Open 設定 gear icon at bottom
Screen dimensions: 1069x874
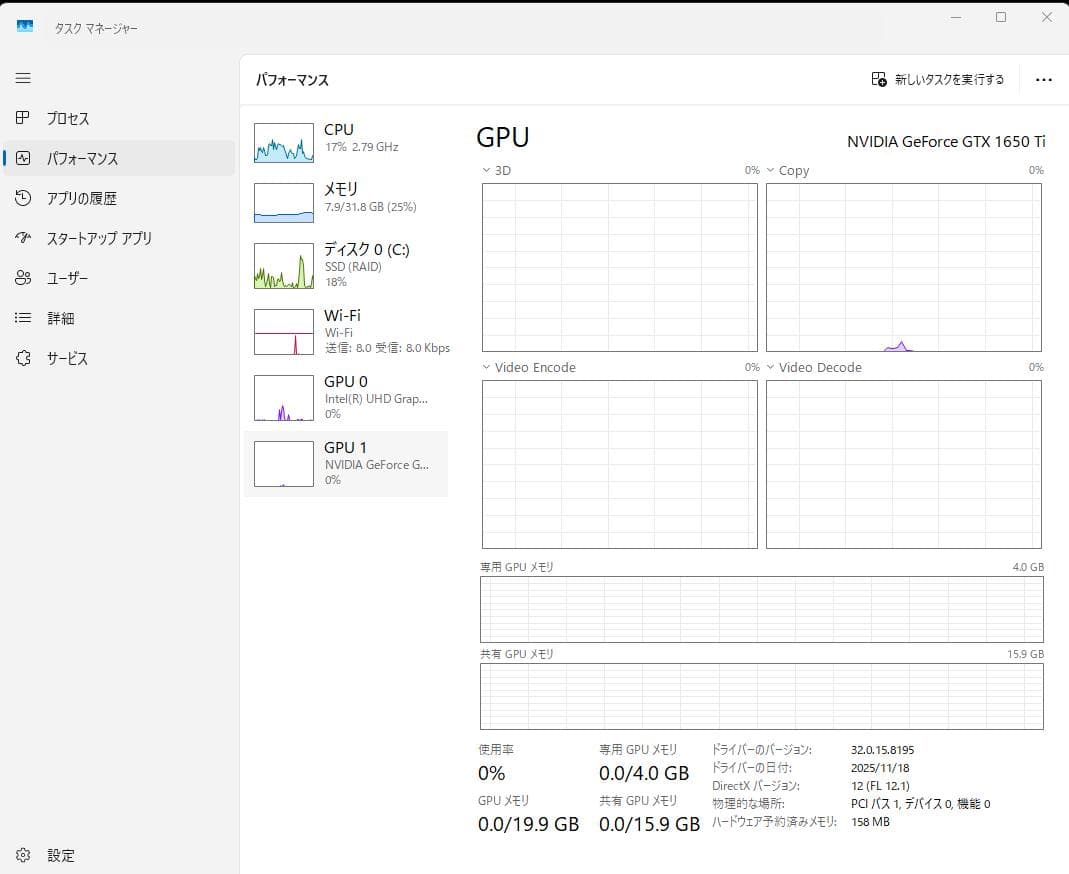[22, 855]
